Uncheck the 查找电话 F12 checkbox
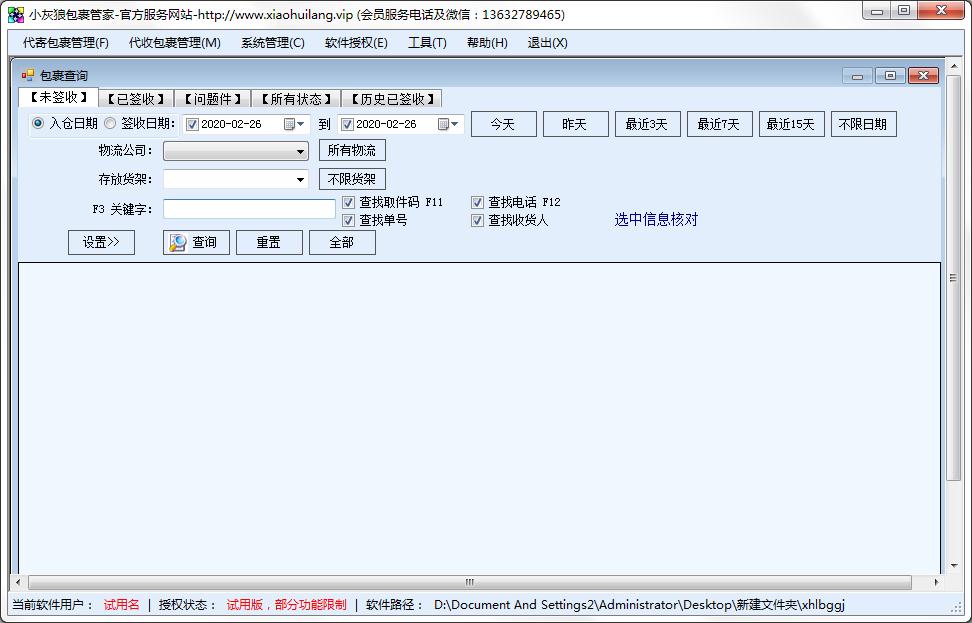The height and width of the screenshot is (623, 972). pos(477,203)
